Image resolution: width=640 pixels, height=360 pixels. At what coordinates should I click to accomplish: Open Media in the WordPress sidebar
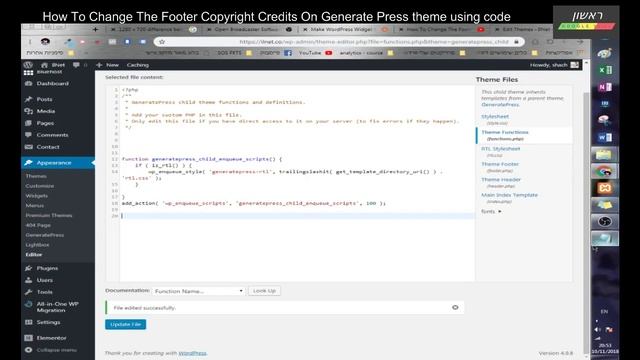pos(46,111)
